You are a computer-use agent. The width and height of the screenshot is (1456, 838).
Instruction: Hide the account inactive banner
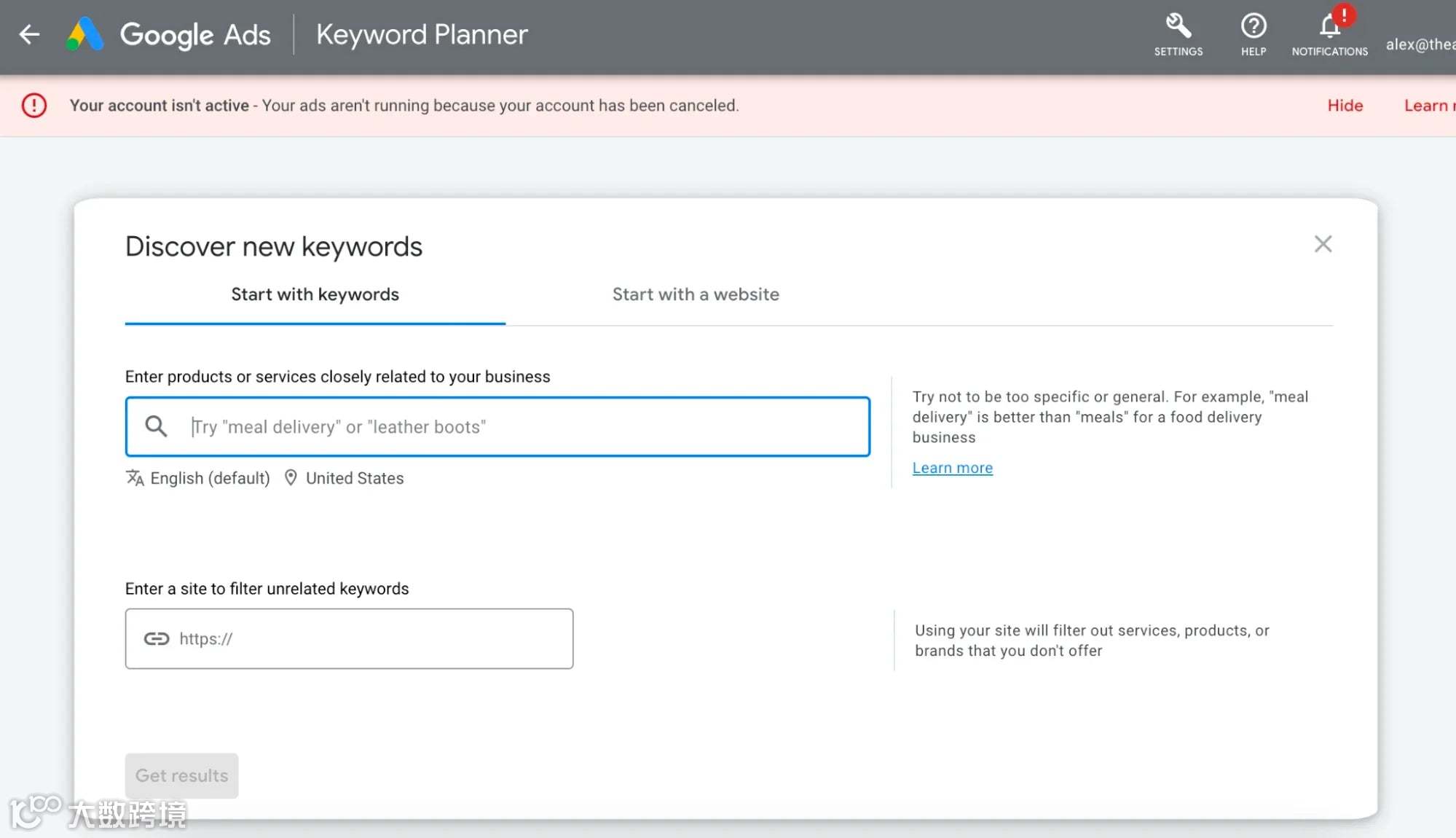coord(1345,106)
